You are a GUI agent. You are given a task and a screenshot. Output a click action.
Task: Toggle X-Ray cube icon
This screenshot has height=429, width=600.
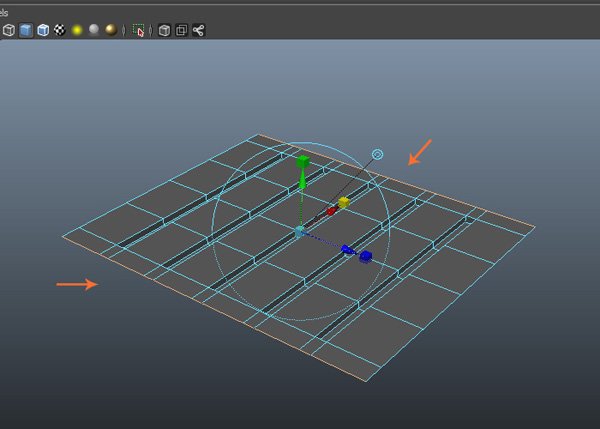(x=164, y=30)
